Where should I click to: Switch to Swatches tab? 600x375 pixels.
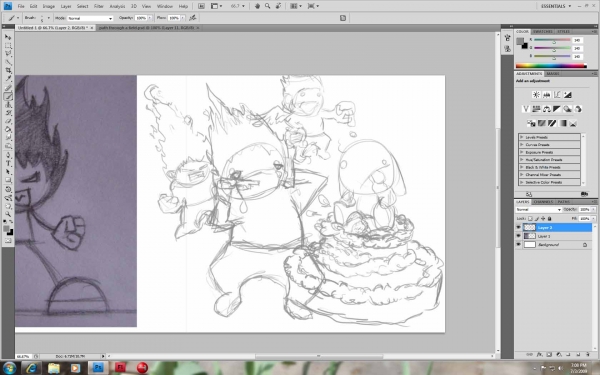coord(543,31)
